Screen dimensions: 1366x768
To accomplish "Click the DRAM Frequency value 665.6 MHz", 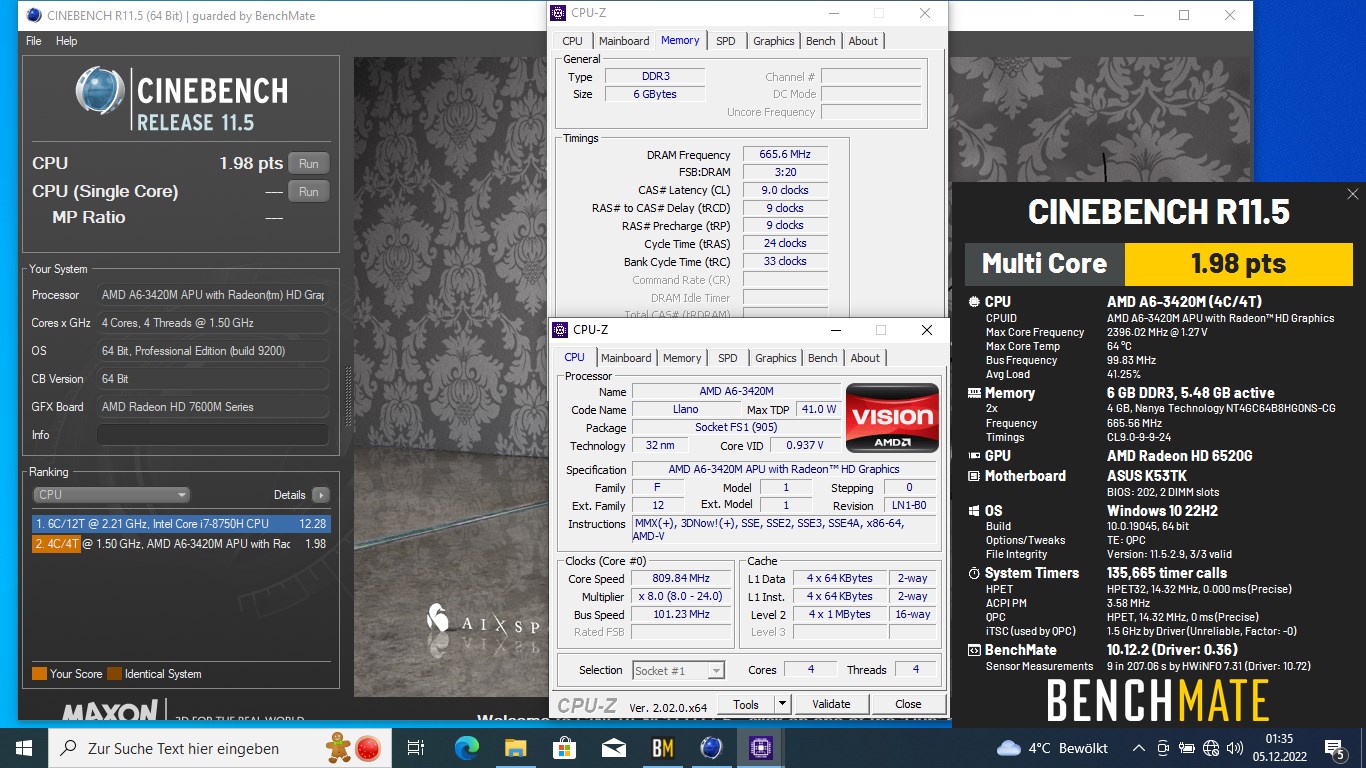I will point(785,154).
